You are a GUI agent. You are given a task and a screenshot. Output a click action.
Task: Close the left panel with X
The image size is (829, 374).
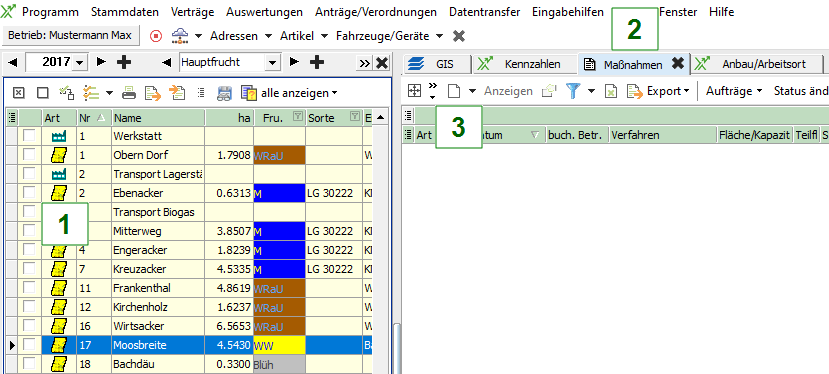(382, 63)
